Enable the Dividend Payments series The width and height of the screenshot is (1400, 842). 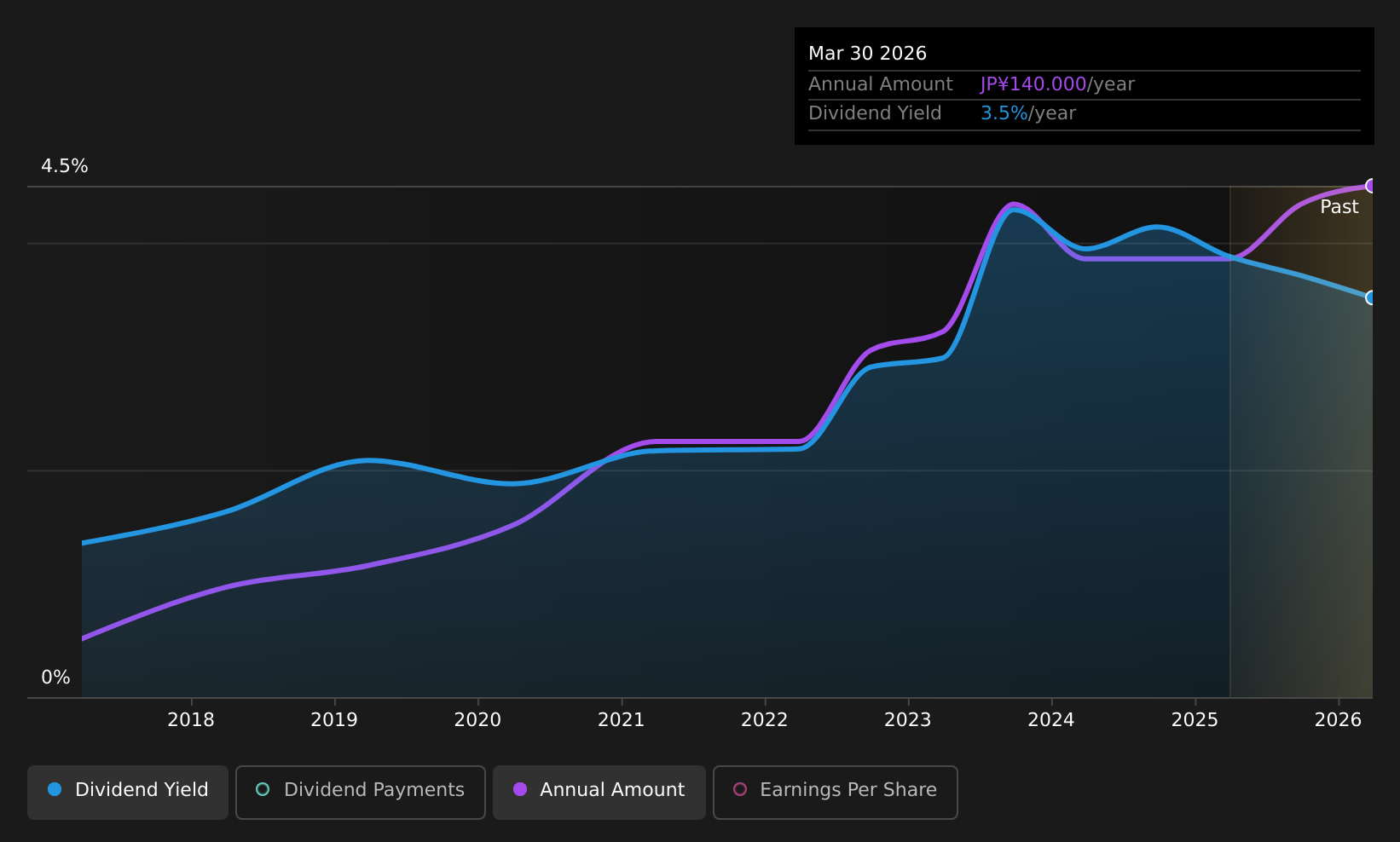[x=361, y=793]
